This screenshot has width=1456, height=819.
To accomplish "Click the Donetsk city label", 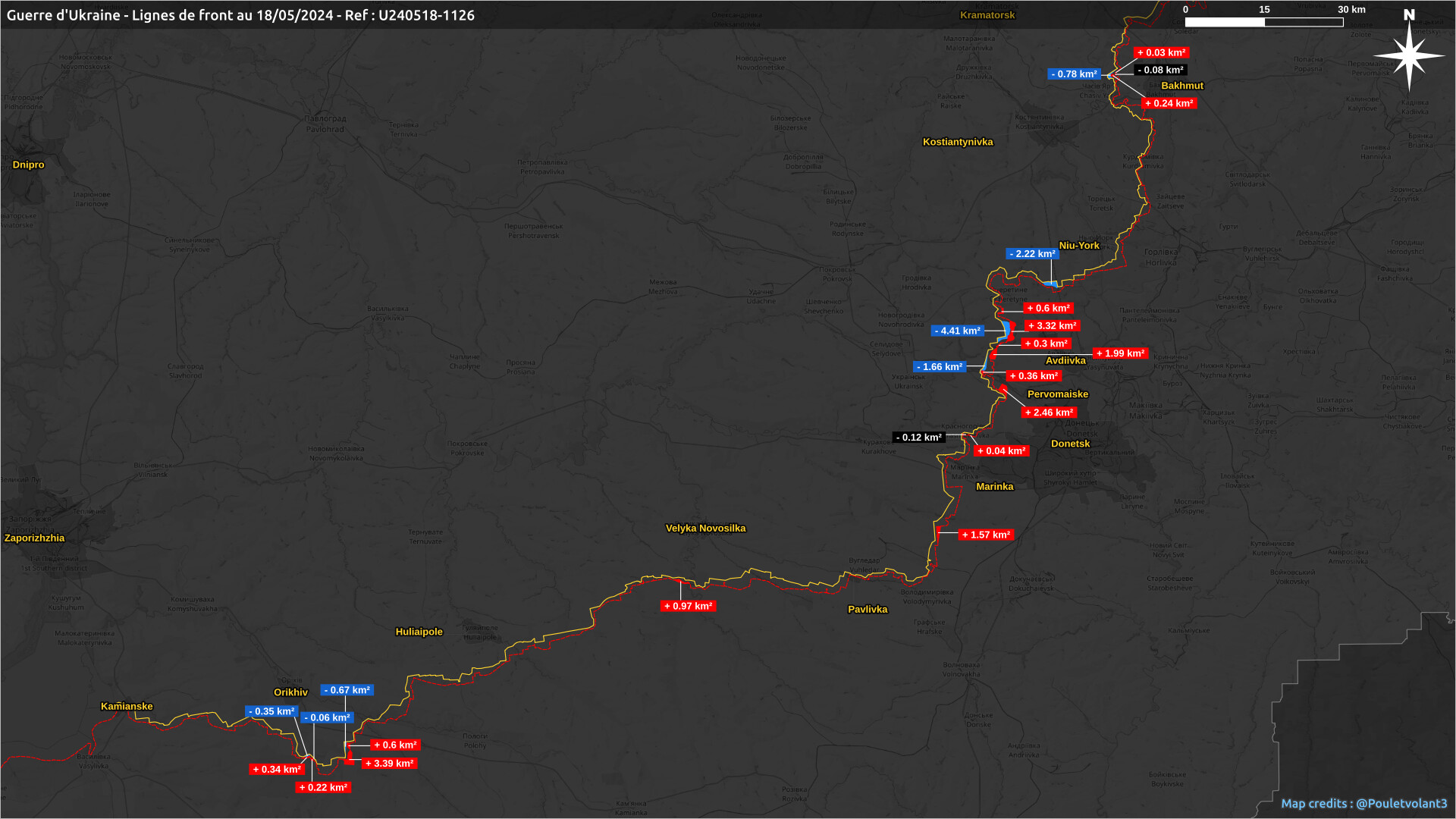I will point(1070,444).
